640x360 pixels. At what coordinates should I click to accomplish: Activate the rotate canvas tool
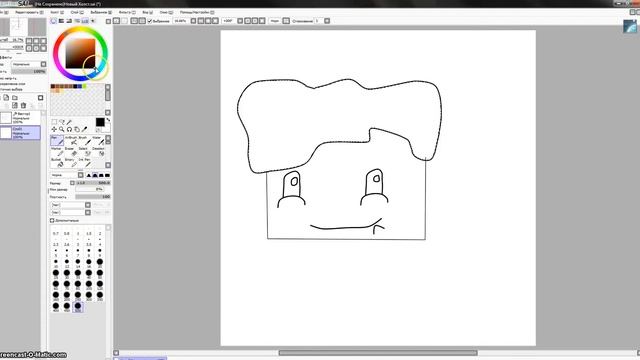(x=69, y=129)
